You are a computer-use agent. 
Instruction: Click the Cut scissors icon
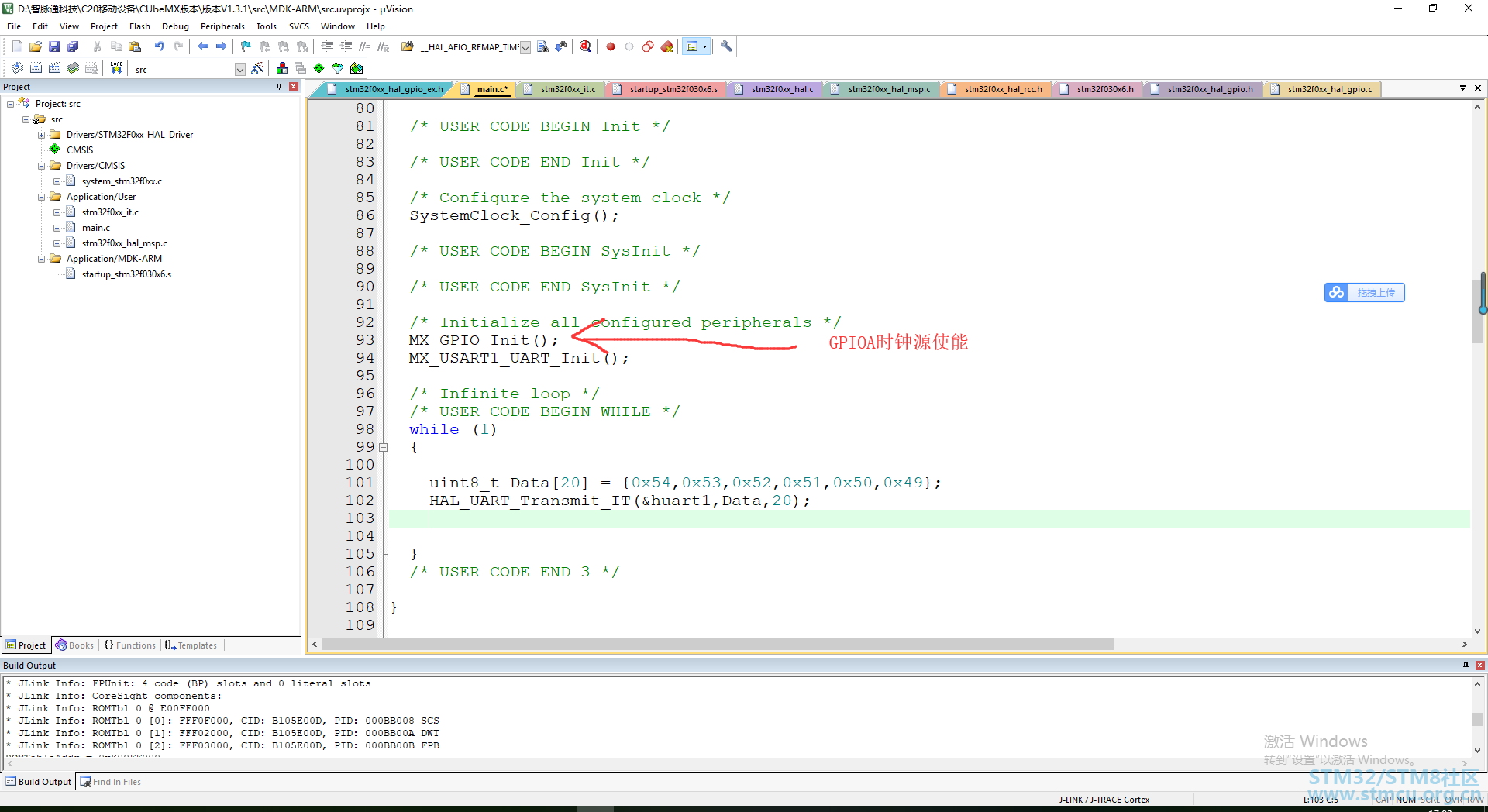98,46
